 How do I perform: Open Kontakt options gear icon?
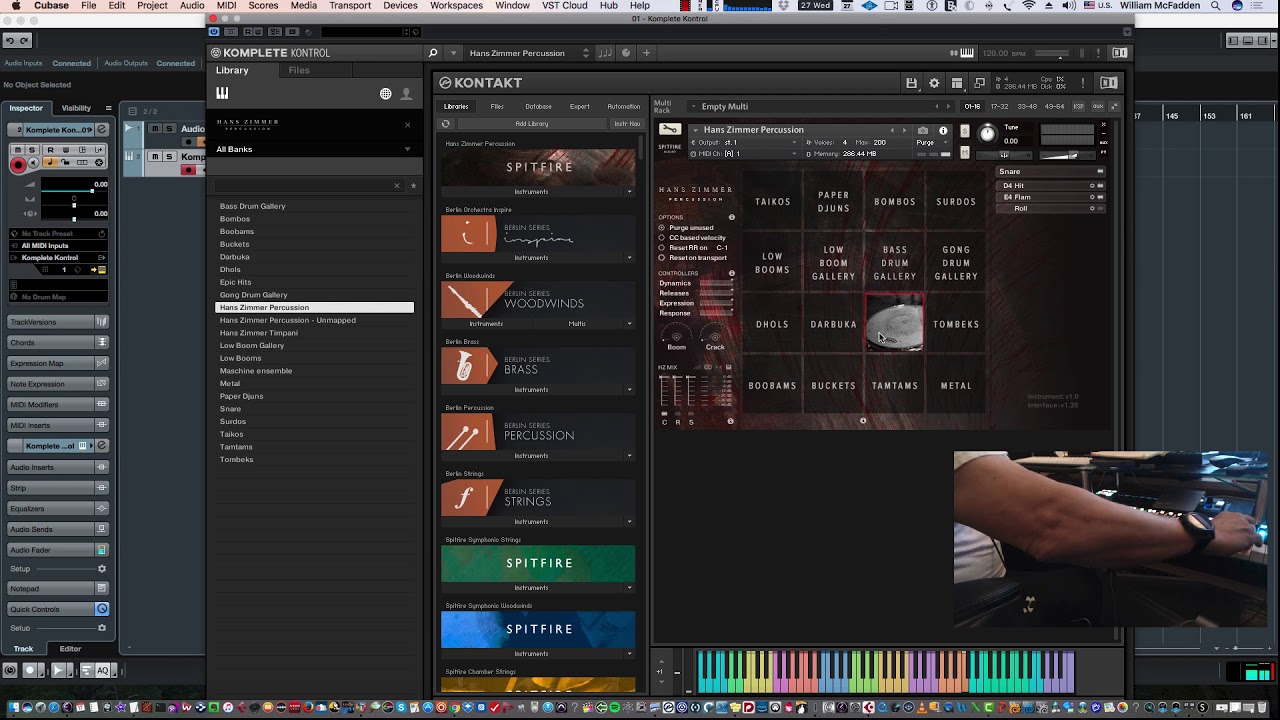tap(934, 83)
